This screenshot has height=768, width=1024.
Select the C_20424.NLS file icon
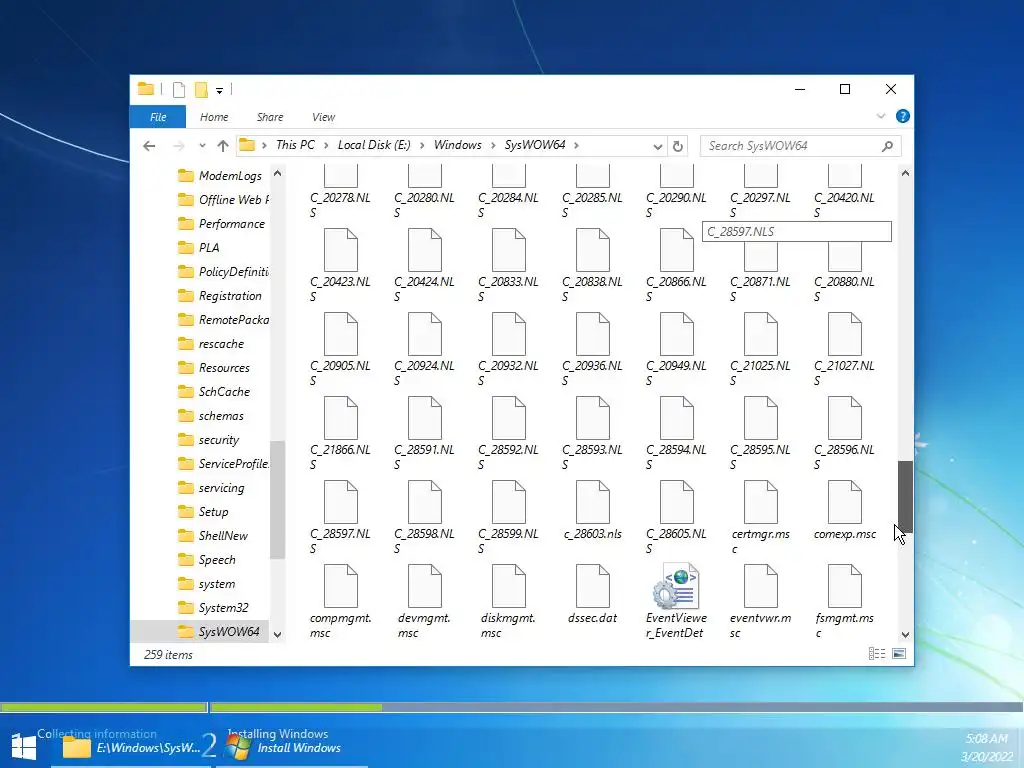coord(424,250)
